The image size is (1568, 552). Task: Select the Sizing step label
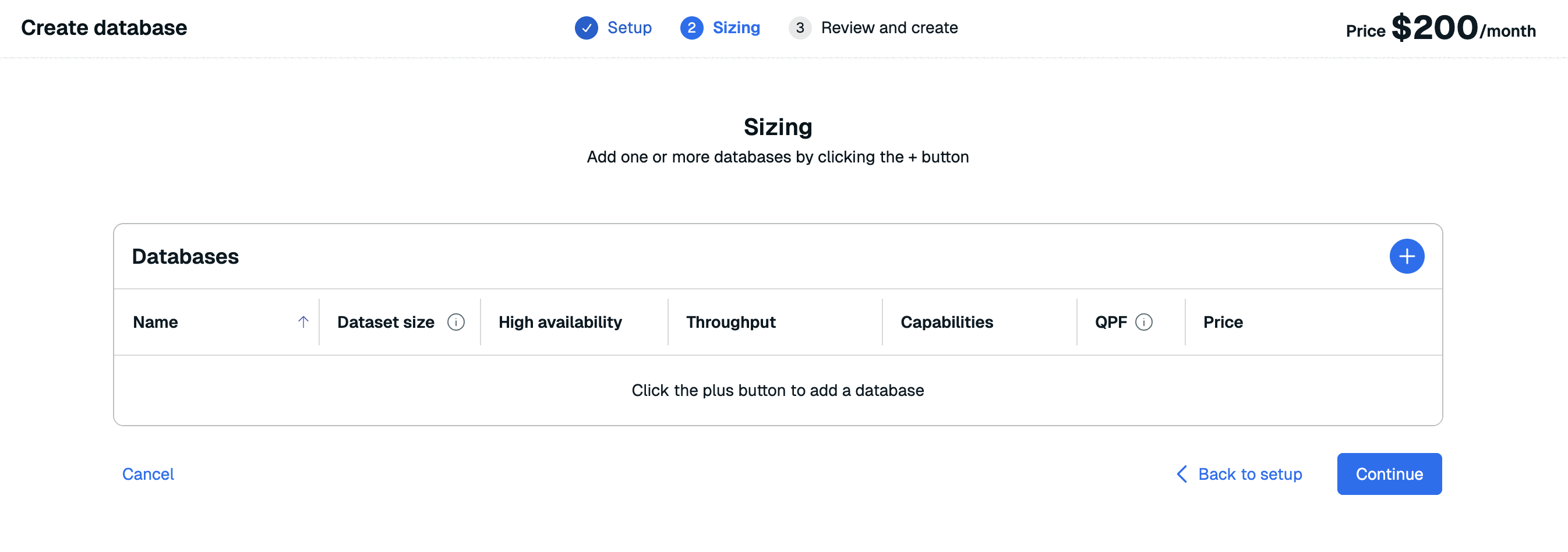coord(736,28)
